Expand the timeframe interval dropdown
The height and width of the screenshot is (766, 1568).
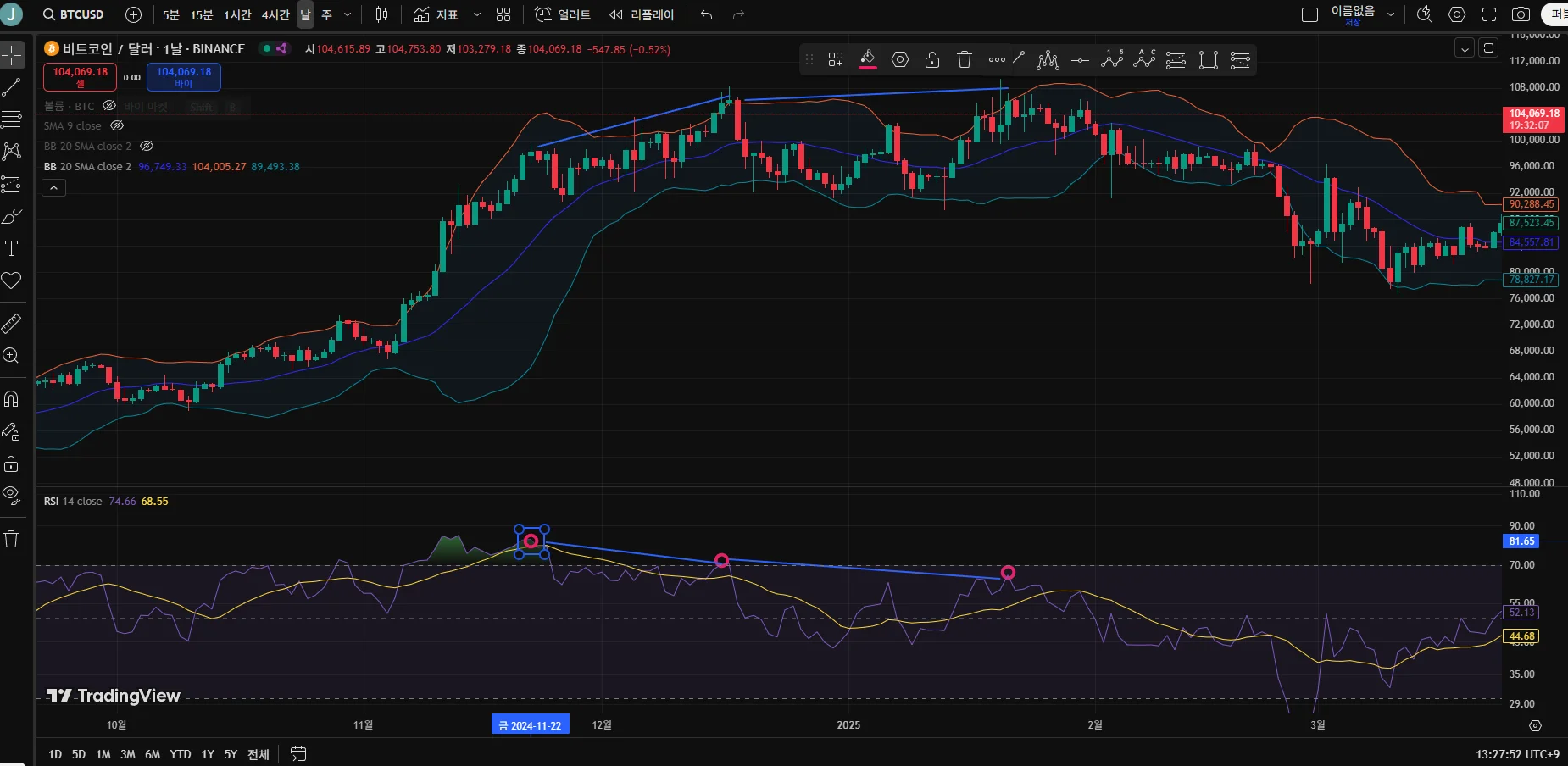pyautogui.click(x=348, y=14)
